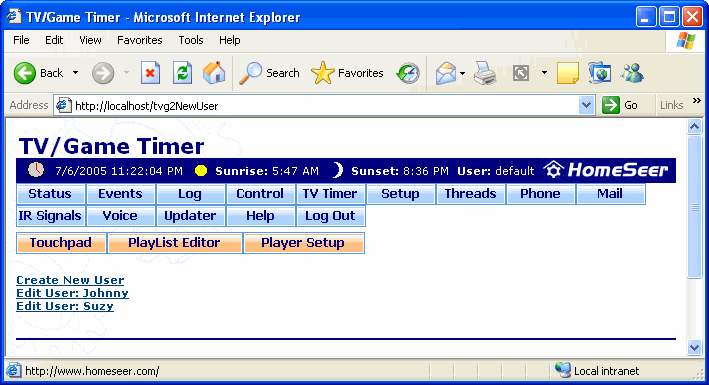Click the scrollbar down arrow
Image resolution: width=709 pixels, height=385 pixels.
(x=695, y=347)
